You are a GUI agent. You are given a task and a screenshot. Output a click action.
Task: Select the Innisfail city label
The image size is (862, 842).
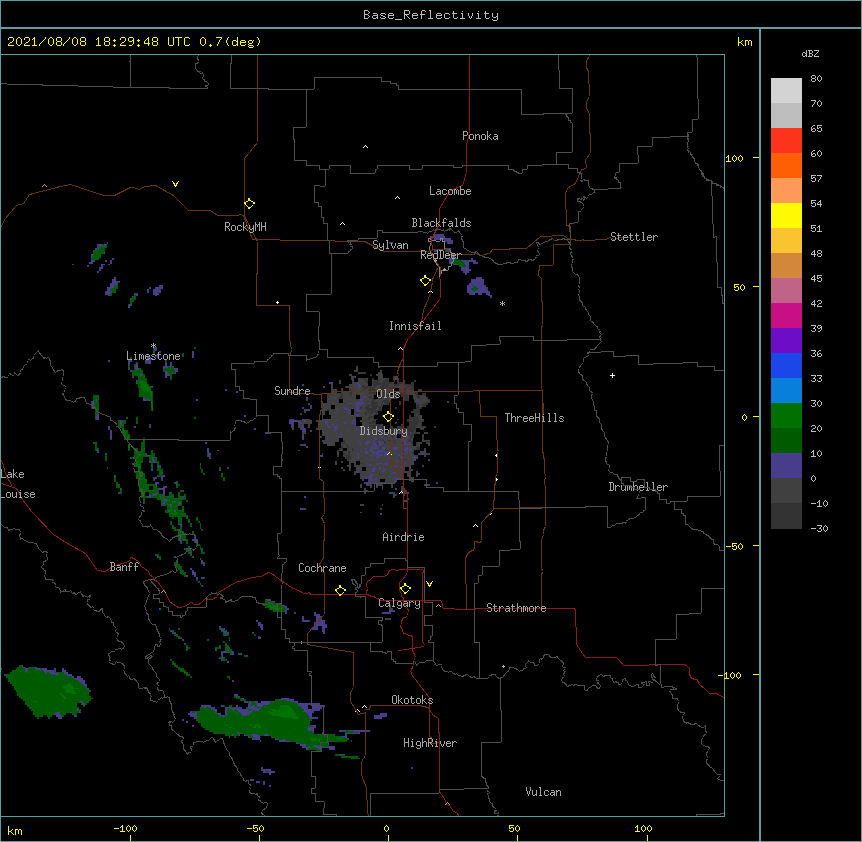click(x=415, y=326)
